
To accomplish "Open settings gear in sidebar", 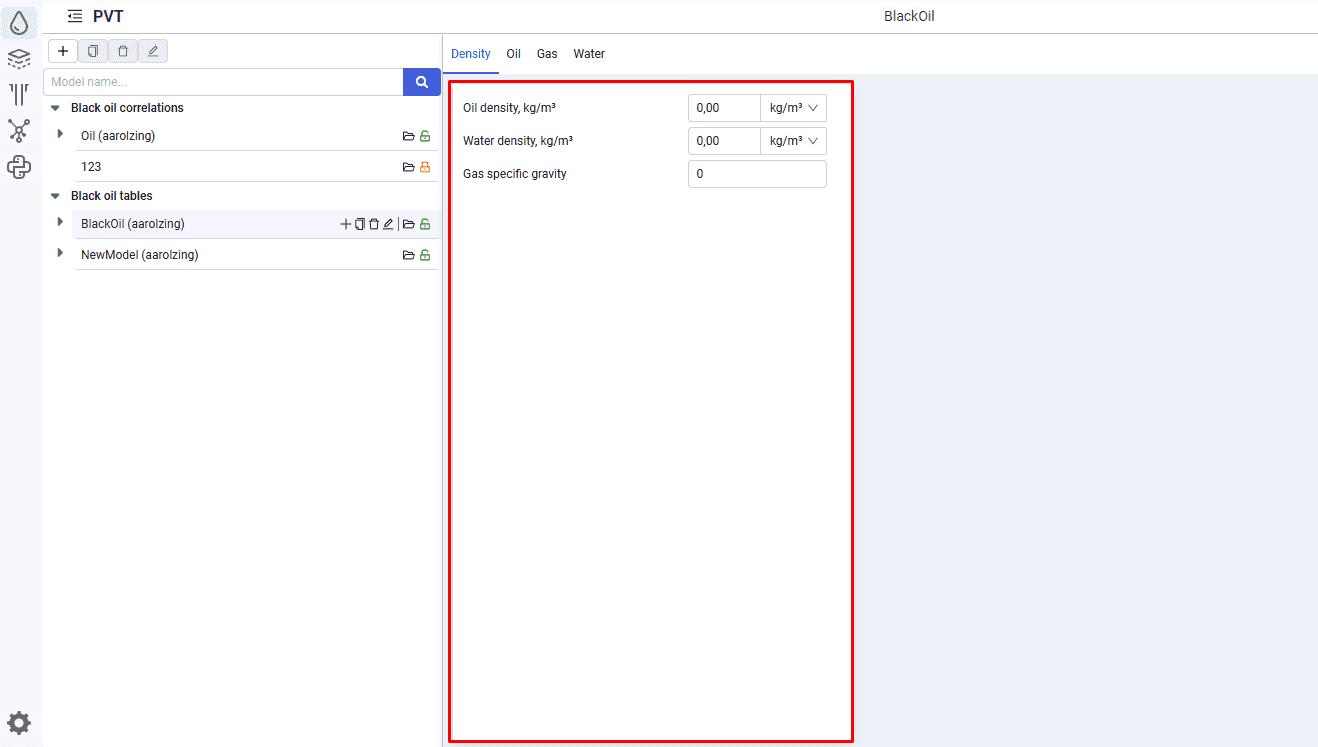I will tap(19, 723).
